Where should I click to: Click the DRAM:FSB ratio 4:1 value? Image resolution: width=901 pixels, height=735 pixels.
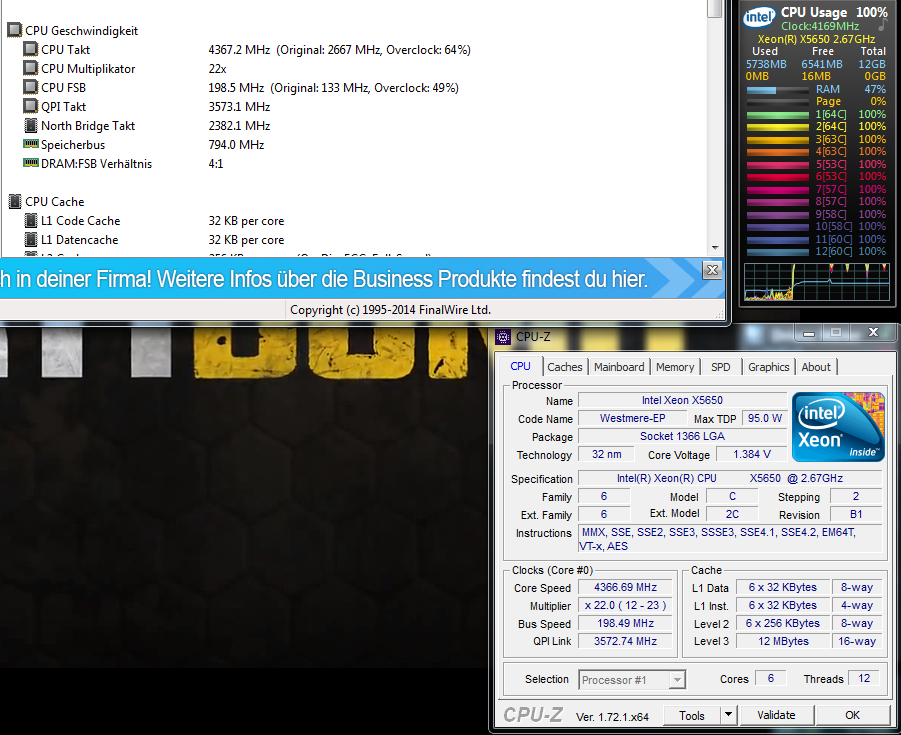click(x=215, y=164)
